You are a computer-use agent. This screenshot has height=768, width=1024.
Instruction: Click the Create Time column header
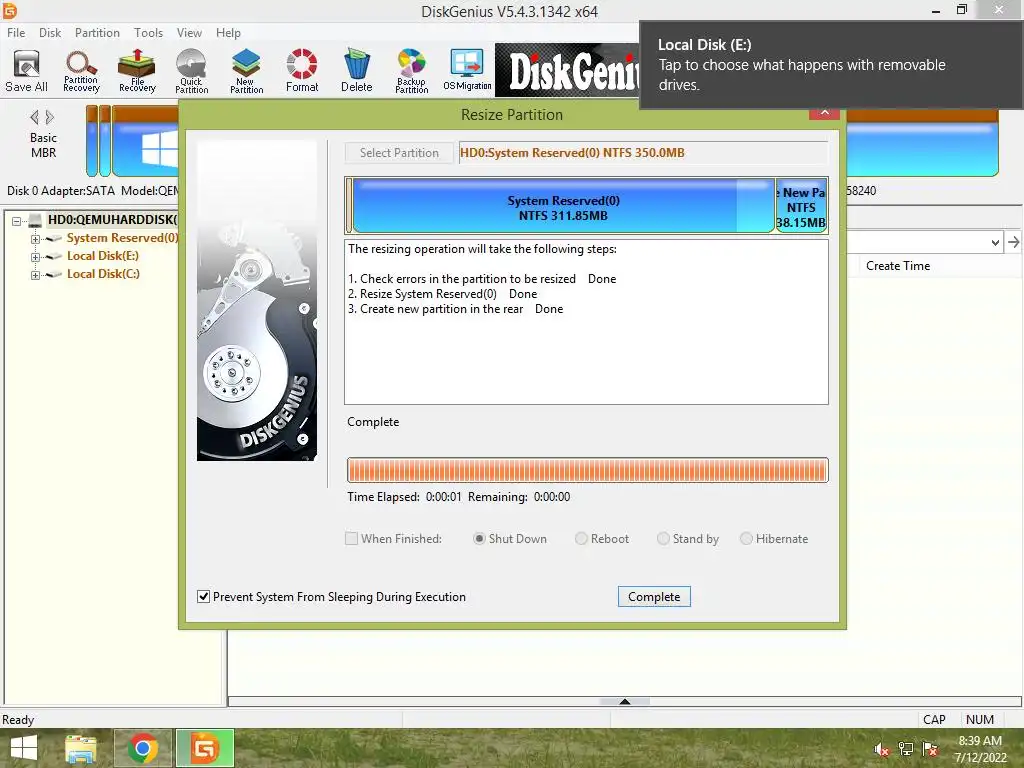click(x=897, y=266)
